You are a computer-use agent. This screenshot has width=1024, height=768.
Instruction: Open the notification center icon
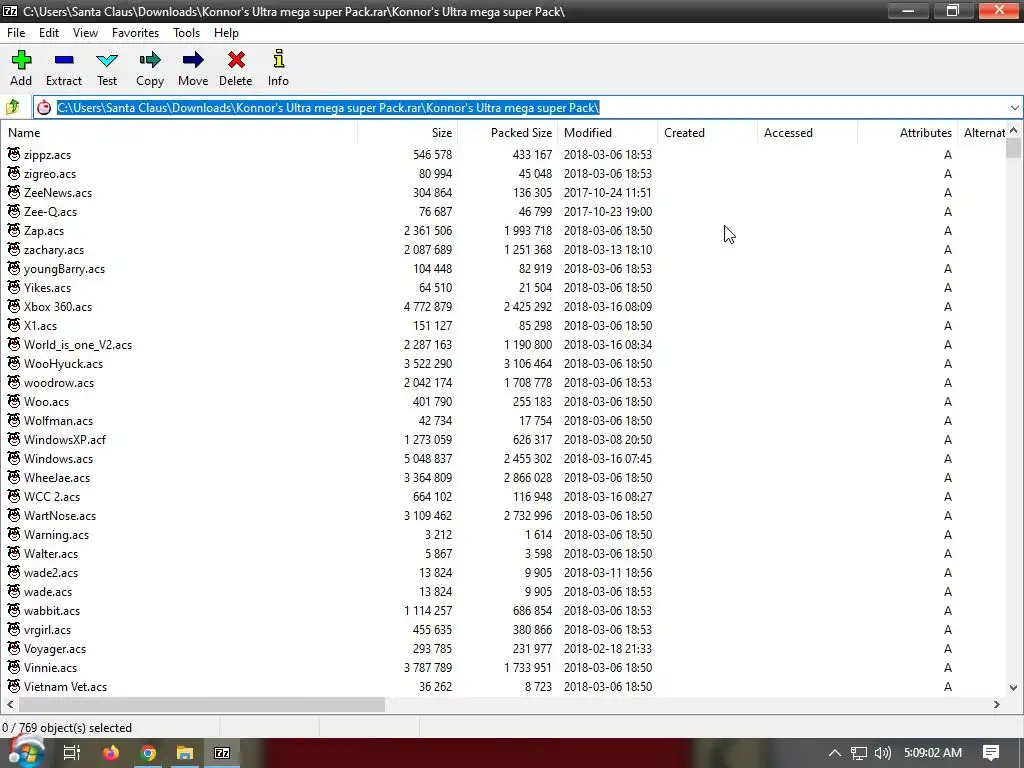[991, 753]
